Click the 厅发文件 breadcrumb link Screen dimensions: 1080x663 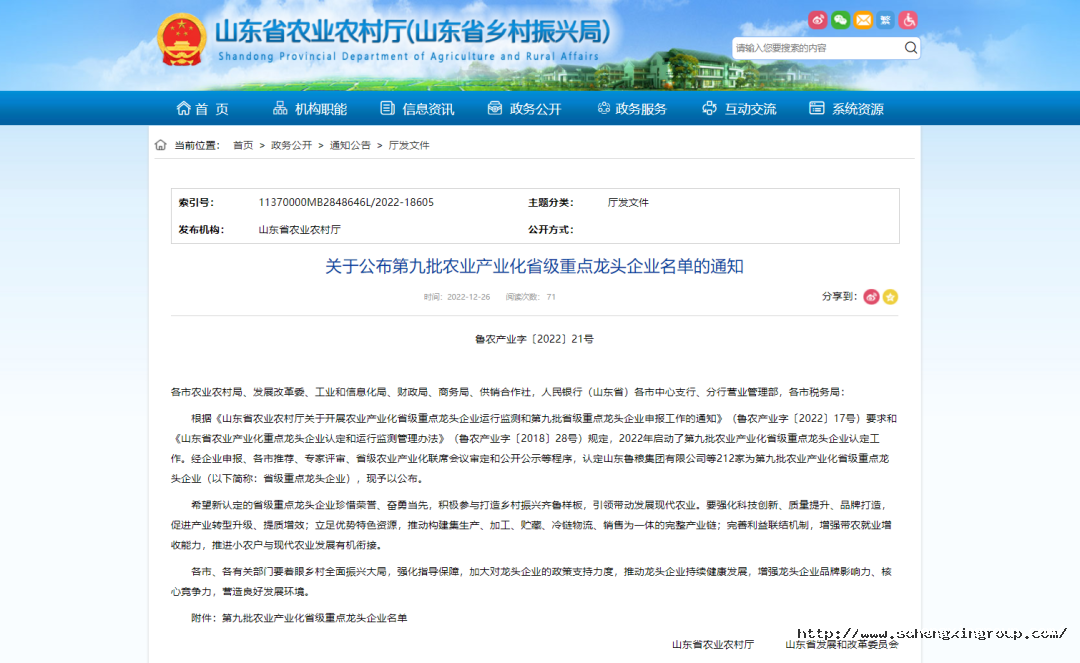point(409,145)
